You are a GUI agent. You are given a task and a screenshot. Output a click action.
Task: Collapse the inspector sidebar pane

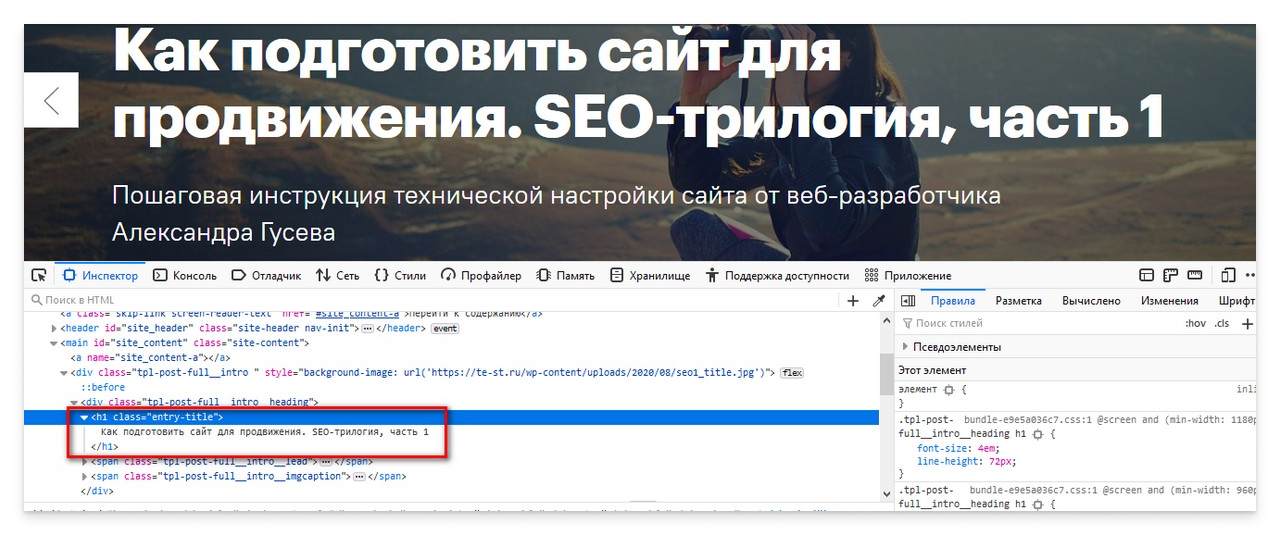[908, 301]
